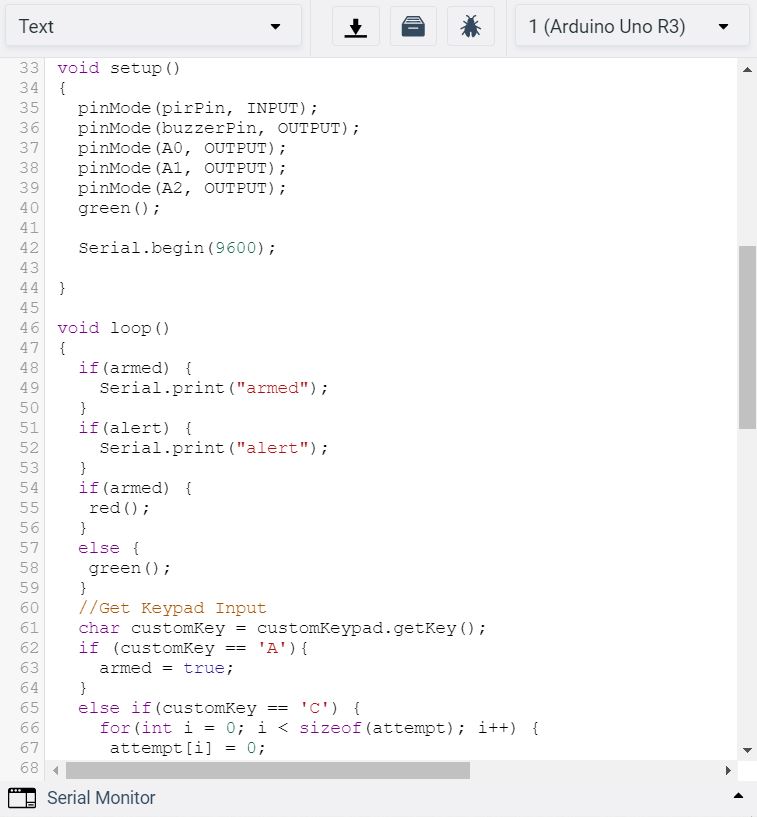Click 'armed = true;' code line
The height and width of the screenshot is (817, 757).
coord(166,668)
